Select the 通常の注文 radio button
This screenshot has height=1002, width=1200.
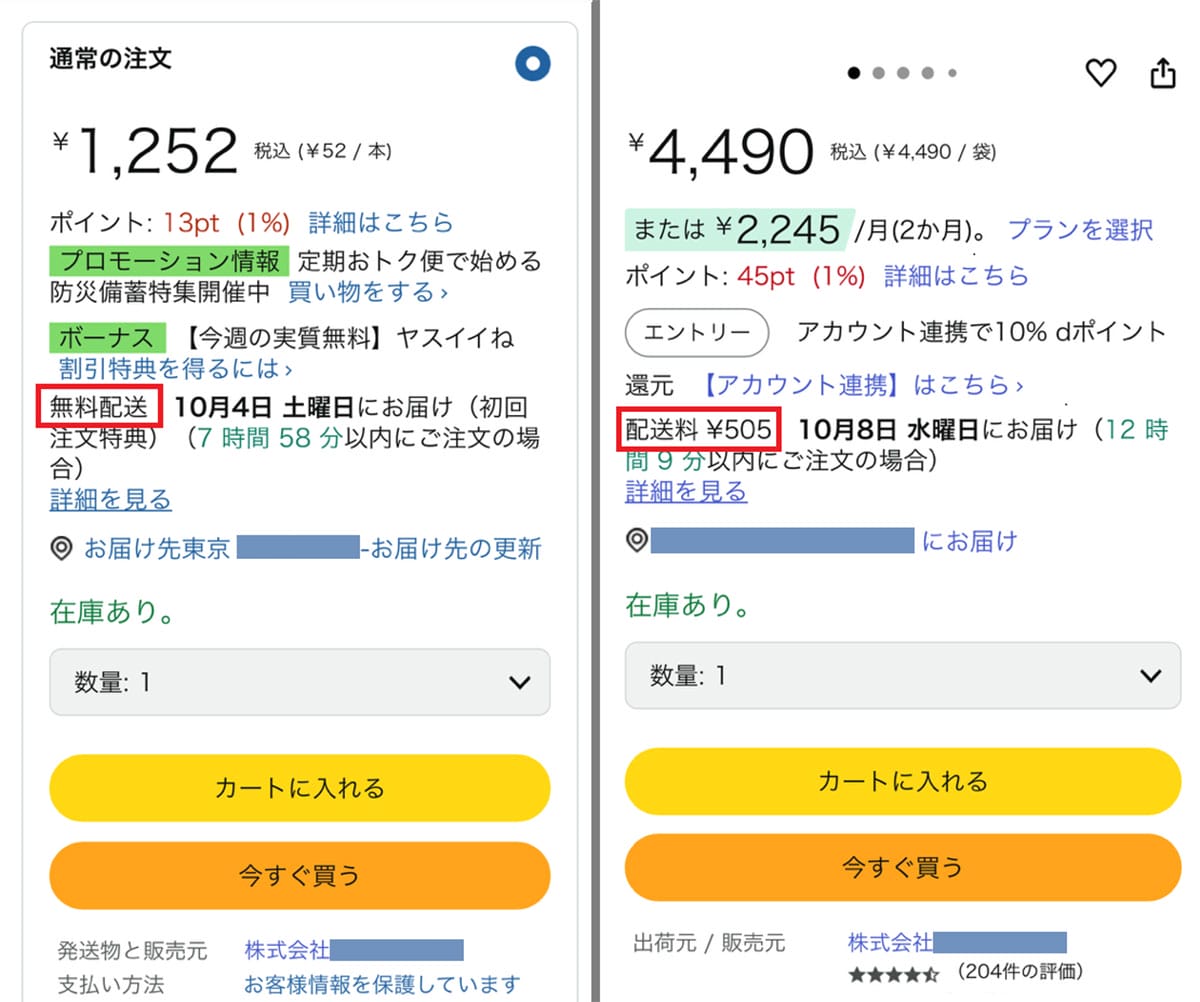pyautogui.click(x=533, y=65)
